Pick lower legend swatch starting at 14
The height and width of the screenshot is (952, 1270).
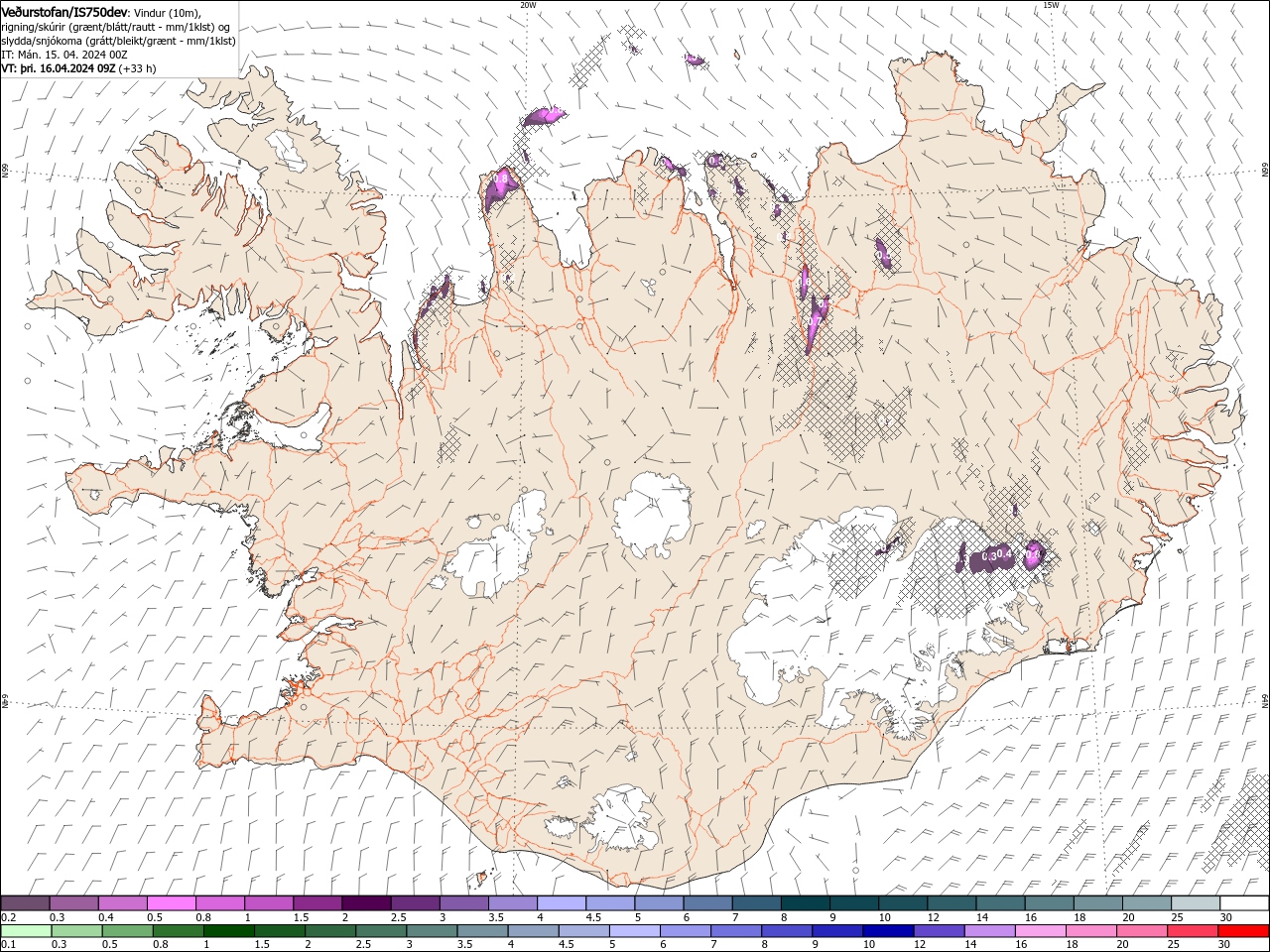(x=989, y=931)
